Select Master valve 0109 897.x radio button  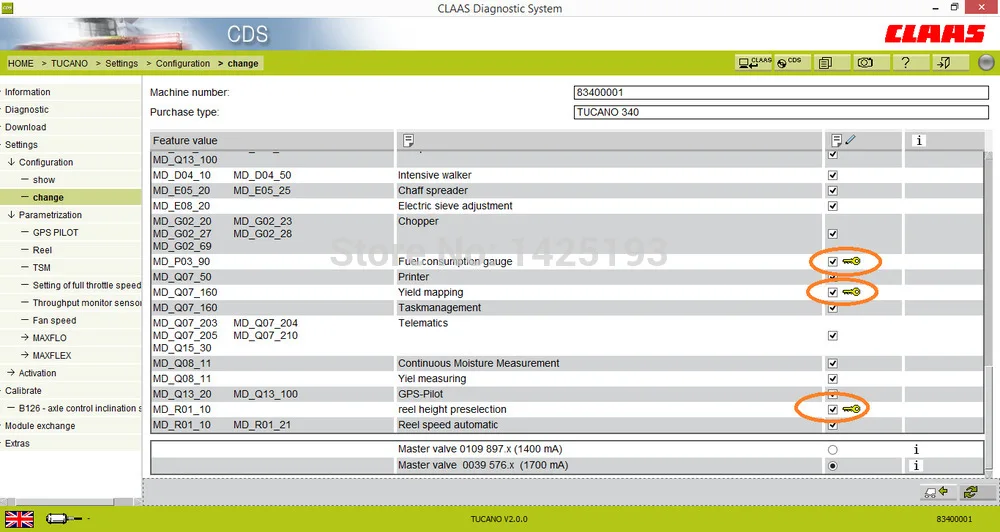(x=832, y=450)
